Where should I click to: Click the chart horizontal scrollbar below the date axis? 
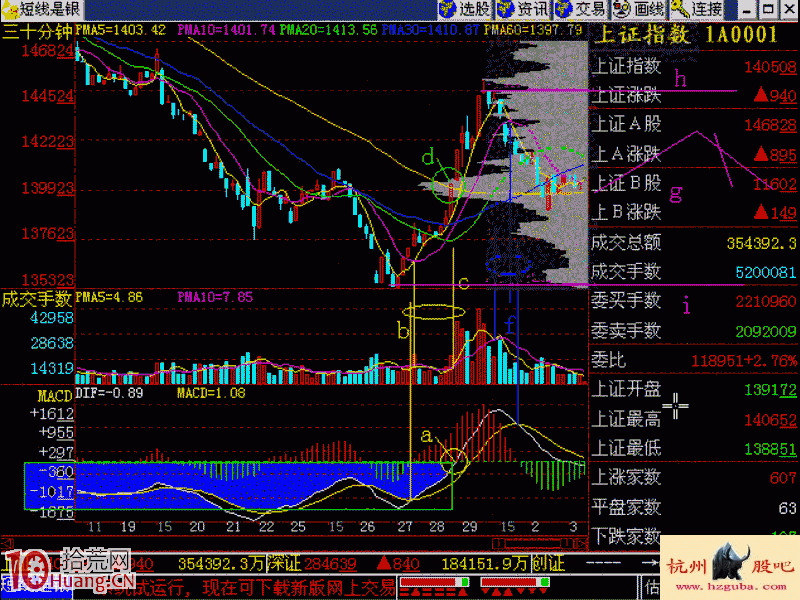pos(293,543)
